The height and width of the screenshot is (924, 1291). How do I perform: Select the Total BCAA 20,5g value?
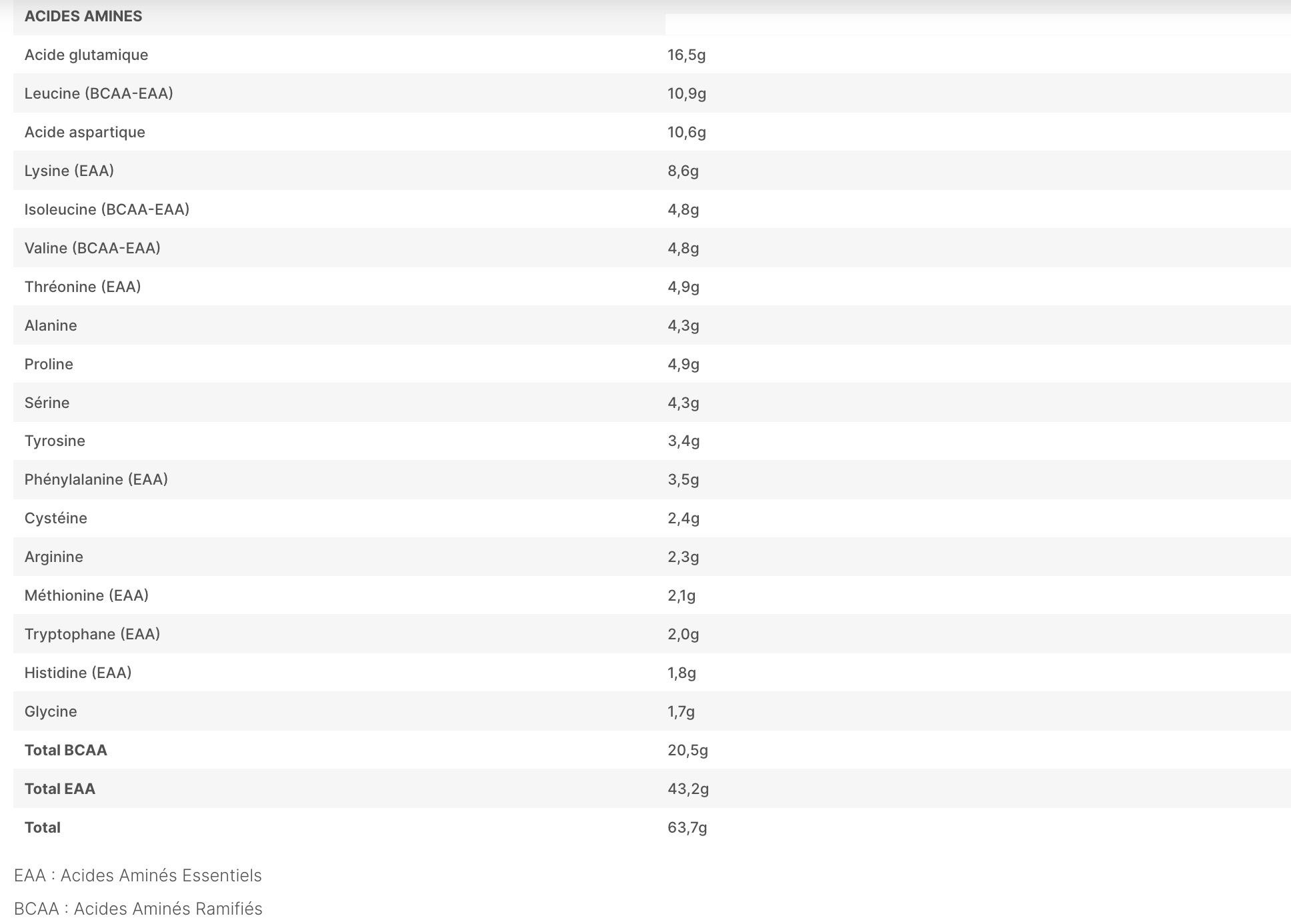point(688,750)
